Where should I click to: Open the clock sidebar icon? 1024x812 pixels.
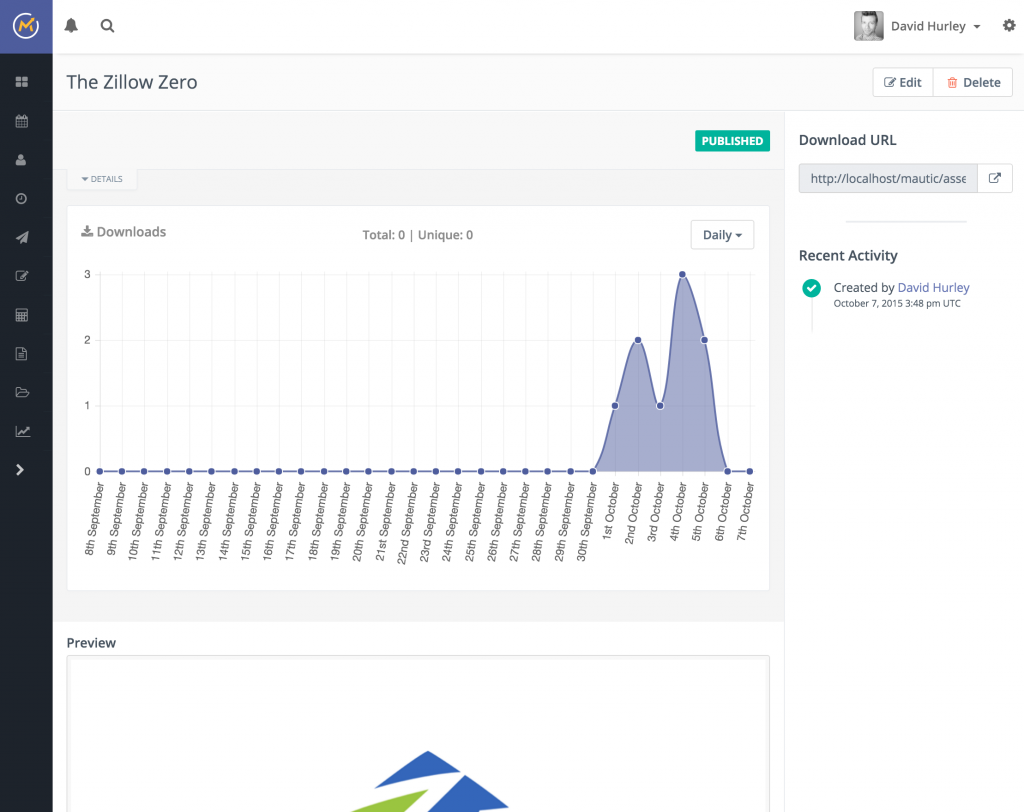(22, 199)
